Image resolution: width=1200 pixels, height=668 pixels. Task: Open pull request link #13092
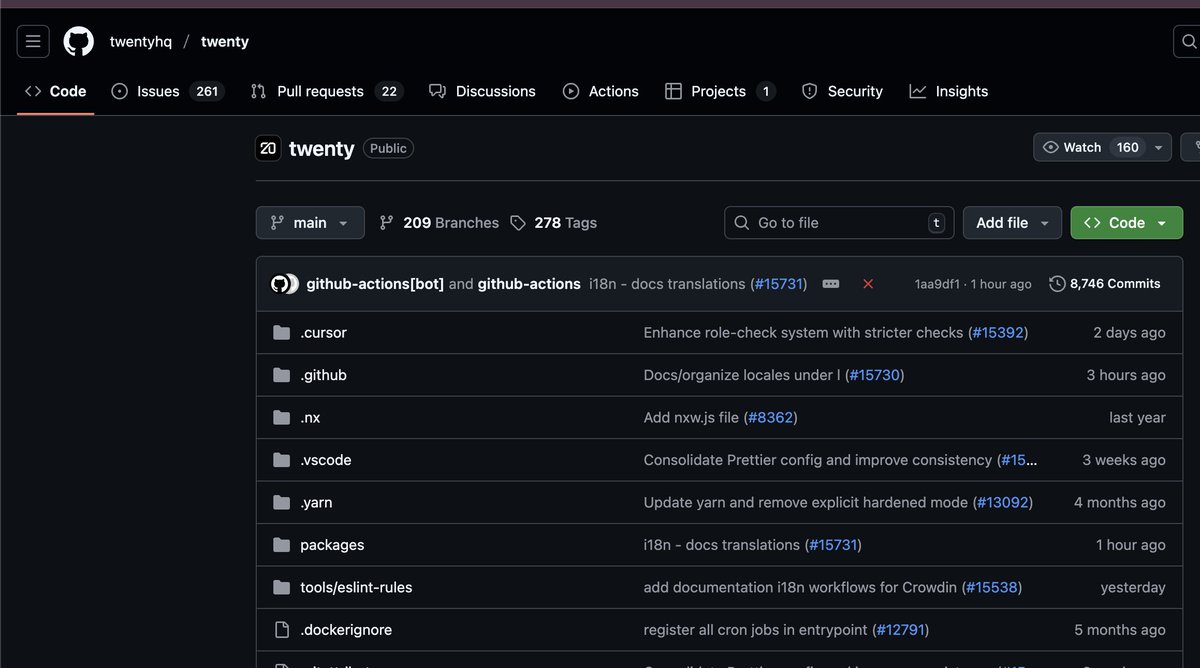tap(1003, 502)
